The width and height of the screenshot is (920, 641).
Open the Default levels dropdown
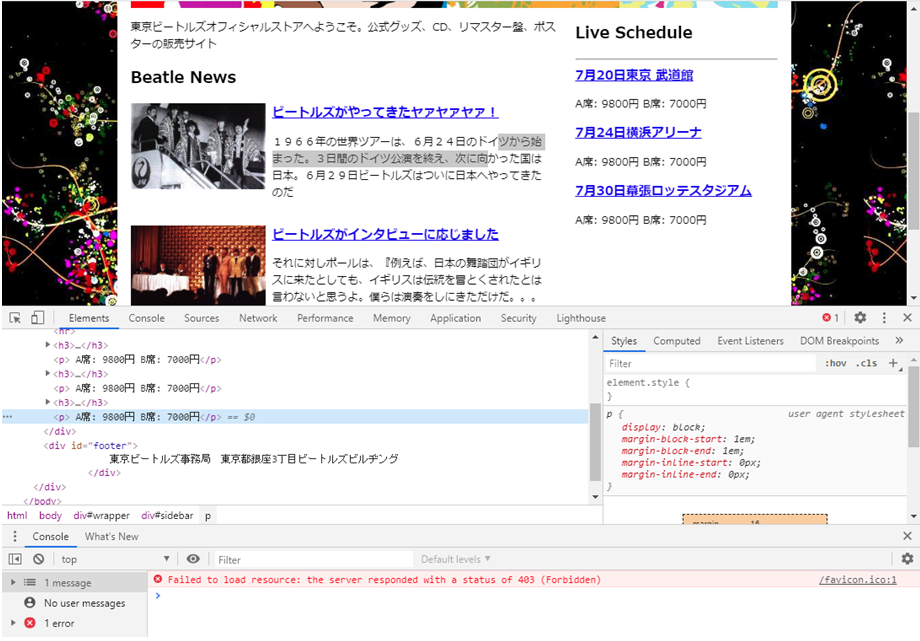coord(456,559)
